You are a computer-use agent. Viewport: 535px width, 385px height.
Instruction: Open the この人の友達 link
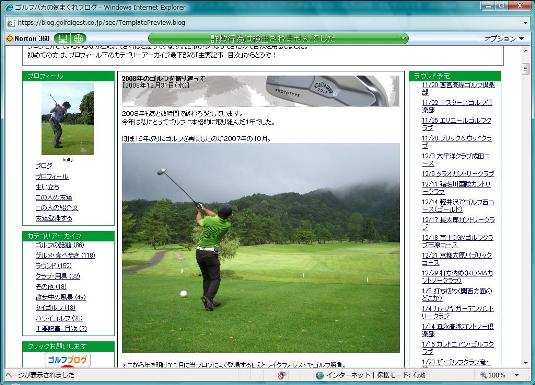pyautogui.click(x=54, y=197)
